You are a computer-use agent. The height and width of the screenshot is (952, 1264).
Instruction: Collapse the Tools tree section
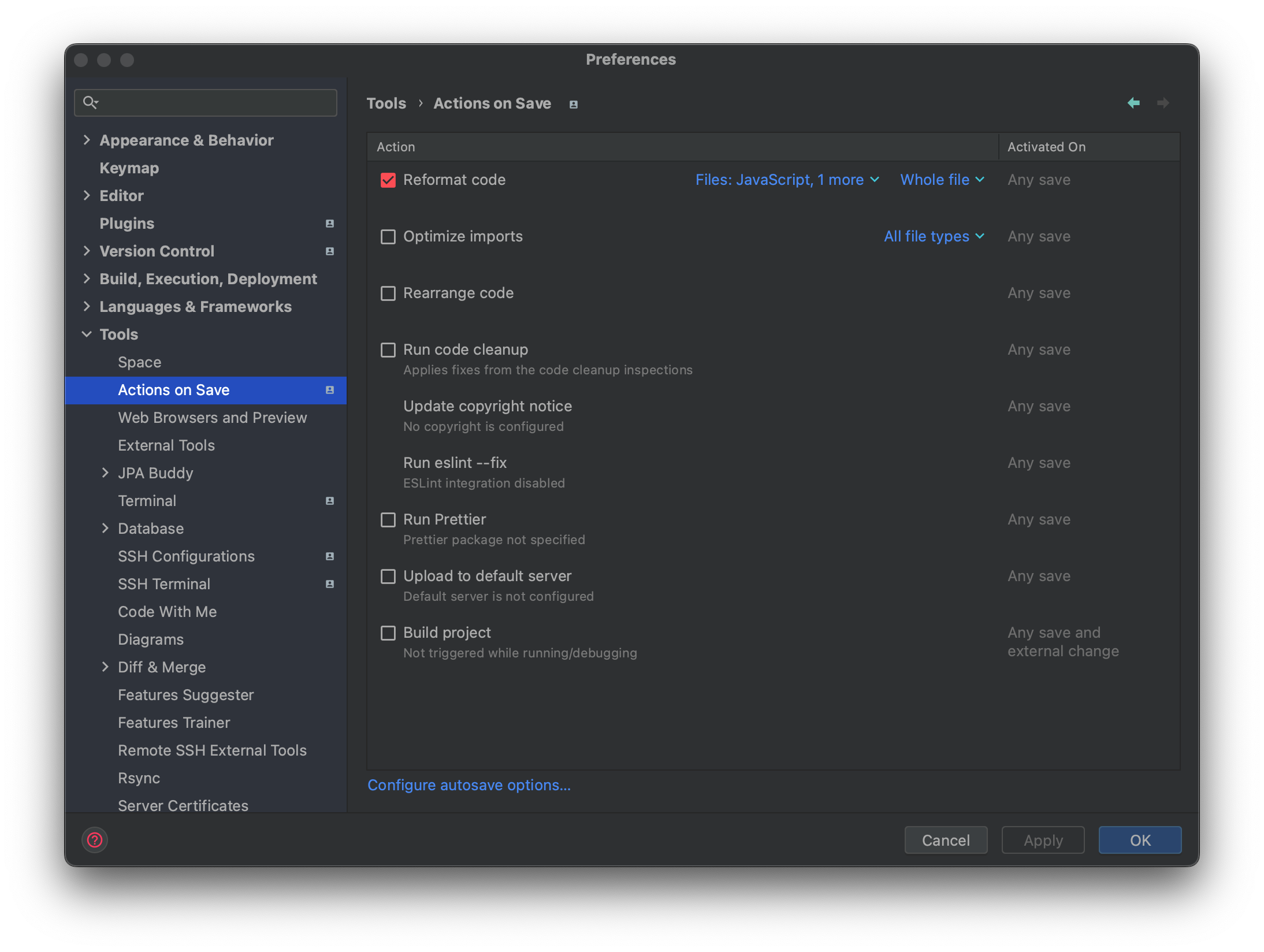point(87,334)
